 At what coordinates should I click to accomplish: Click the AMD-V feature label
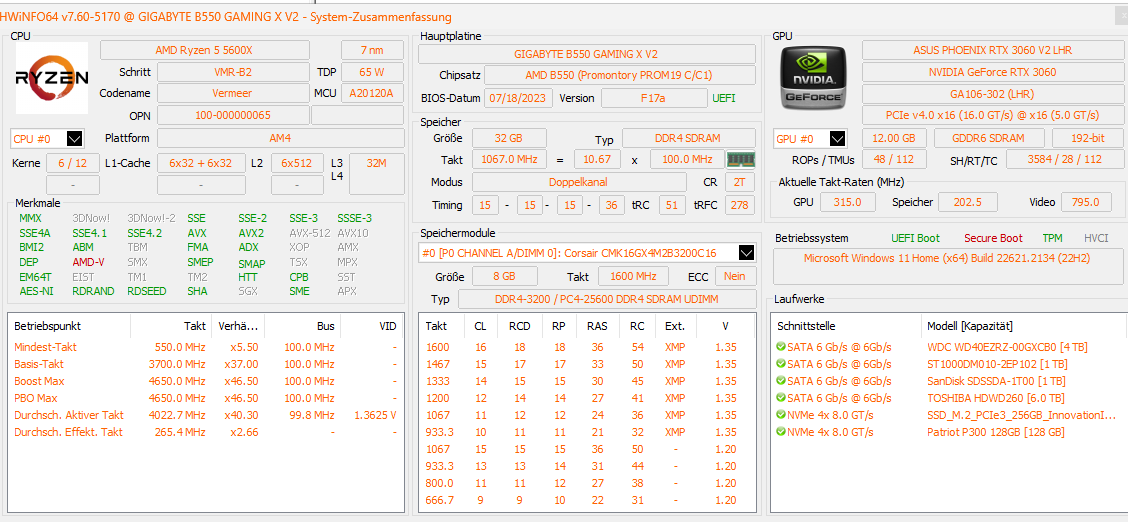point(88,262)
